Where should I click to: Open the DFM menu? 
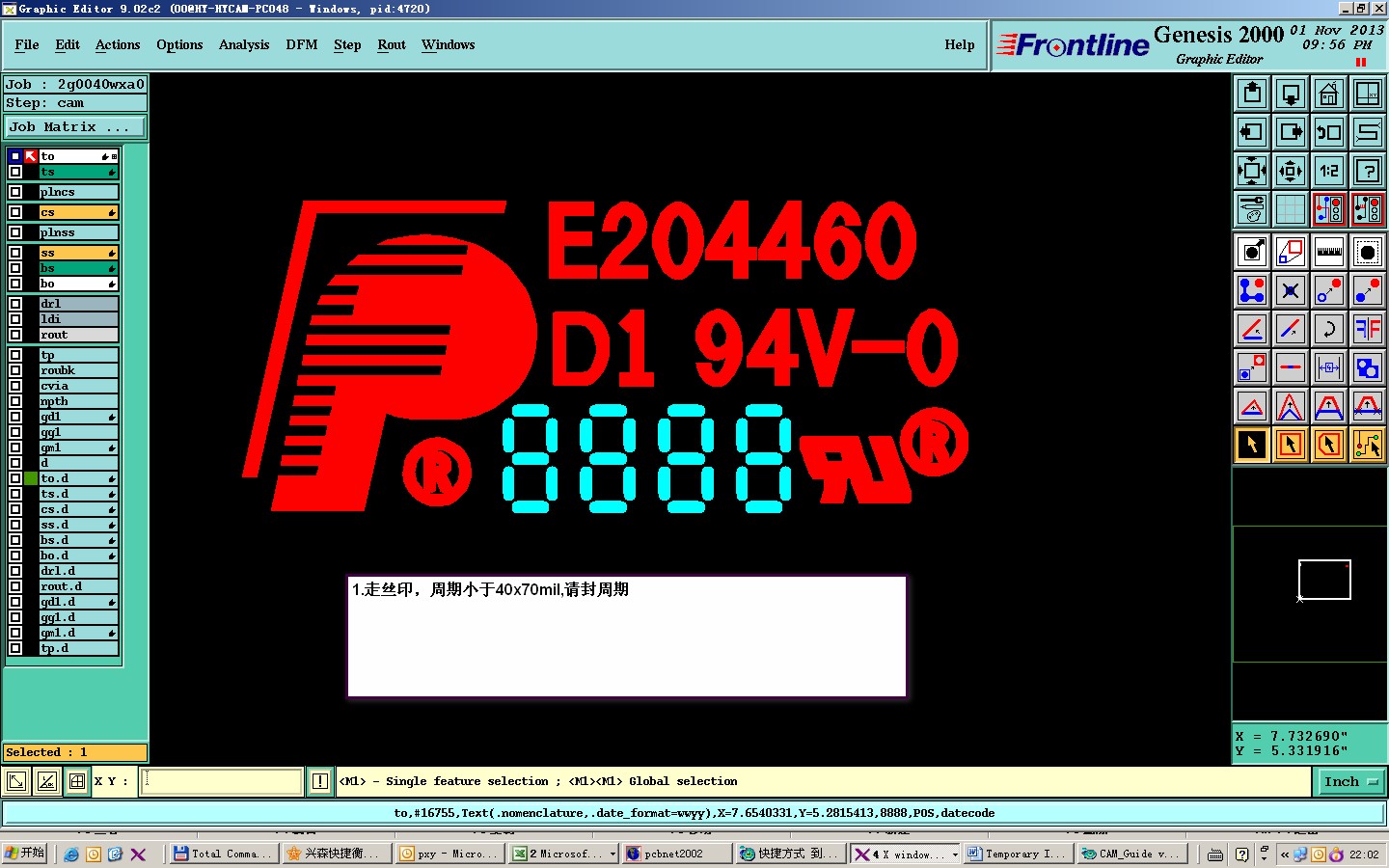tap(302, 44)
